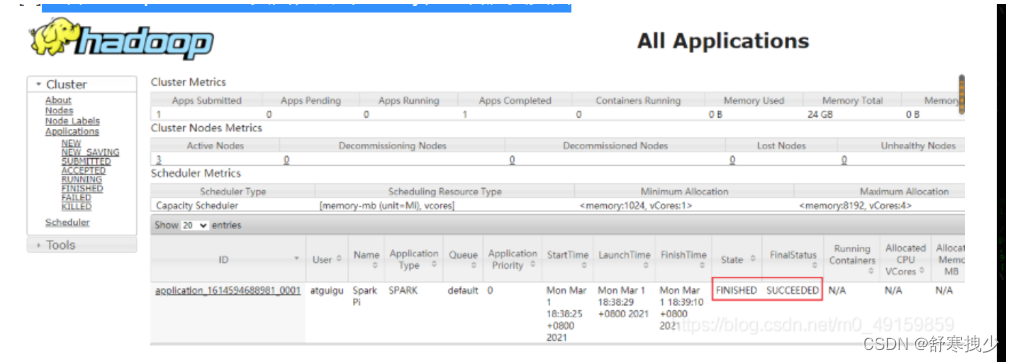Click the vertical scrollbar handle

[x=962, y=95]
